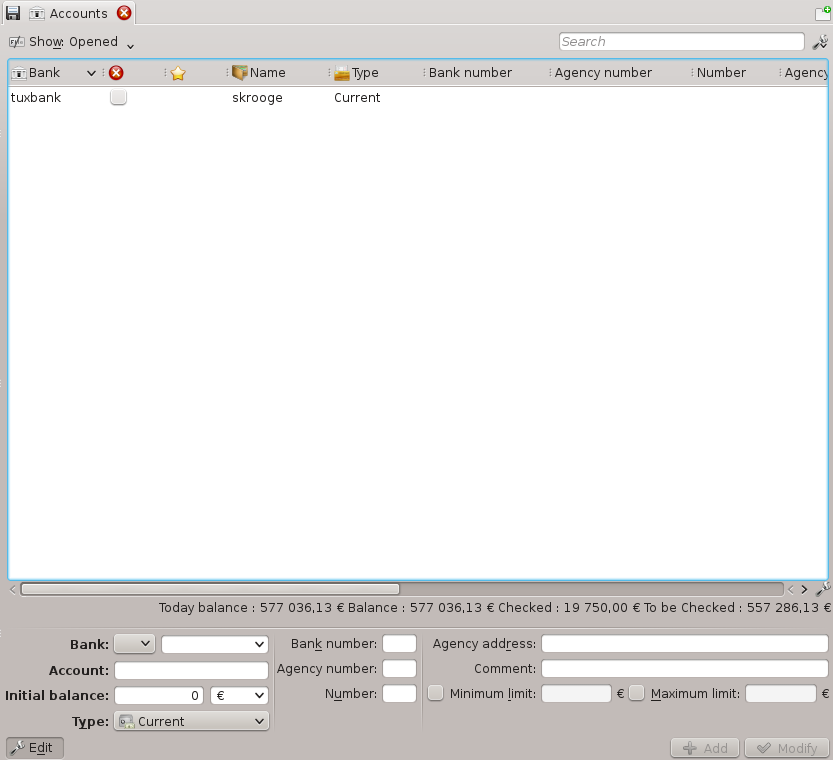Select the Accounts tab
Image resolution: width=833 pixels, height=760 pixels.
(69, 13)
